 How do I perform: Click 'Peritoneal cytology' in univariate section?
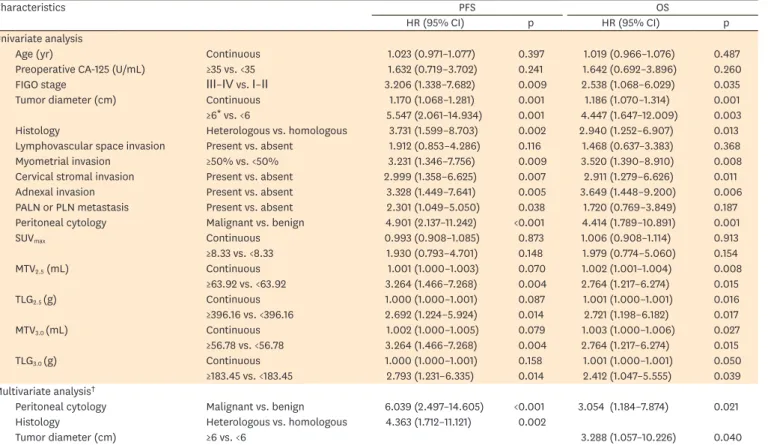coord(61,223)
